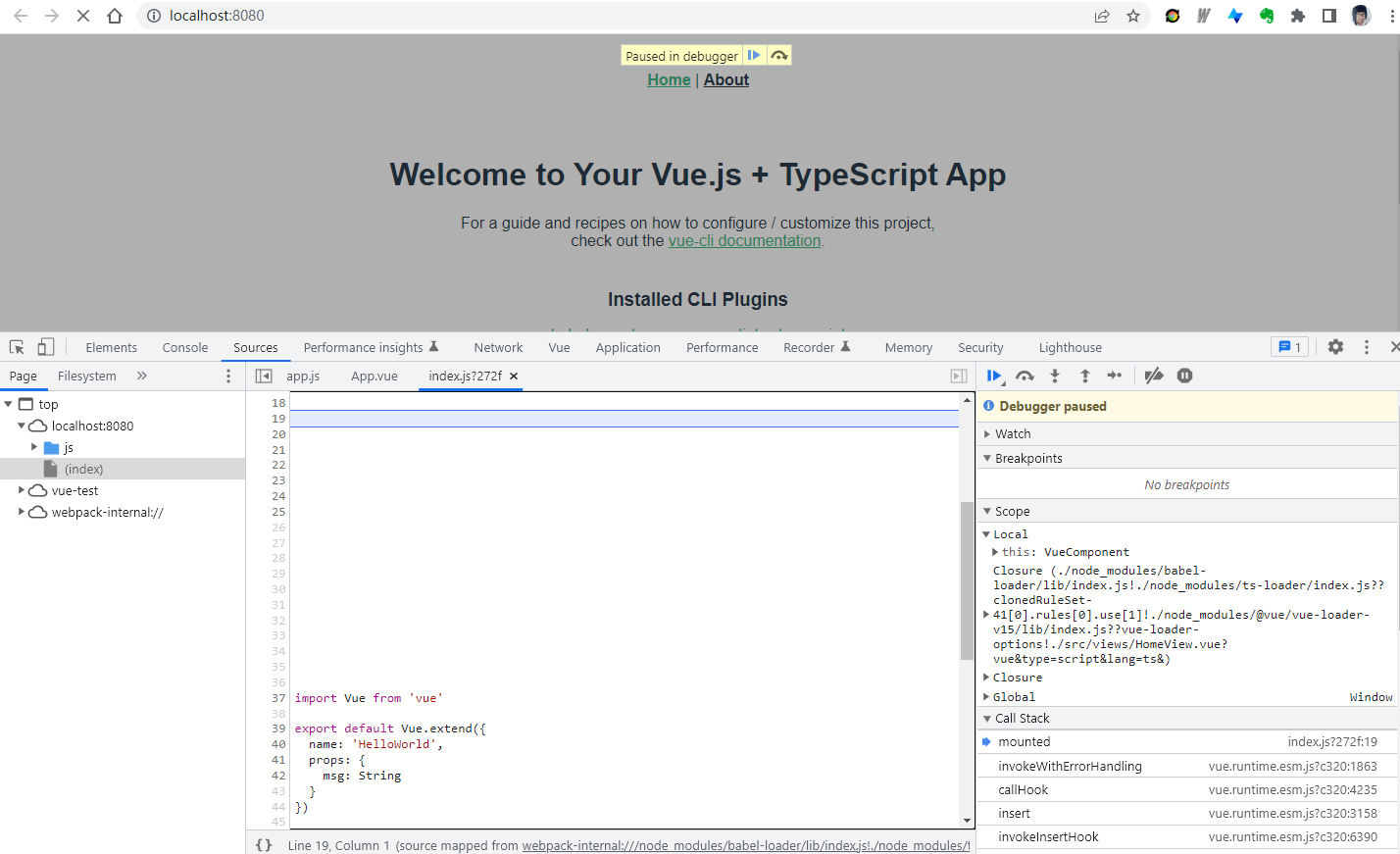Open the About link
Screen dimensions: 1400x854
tap(726, 79)
